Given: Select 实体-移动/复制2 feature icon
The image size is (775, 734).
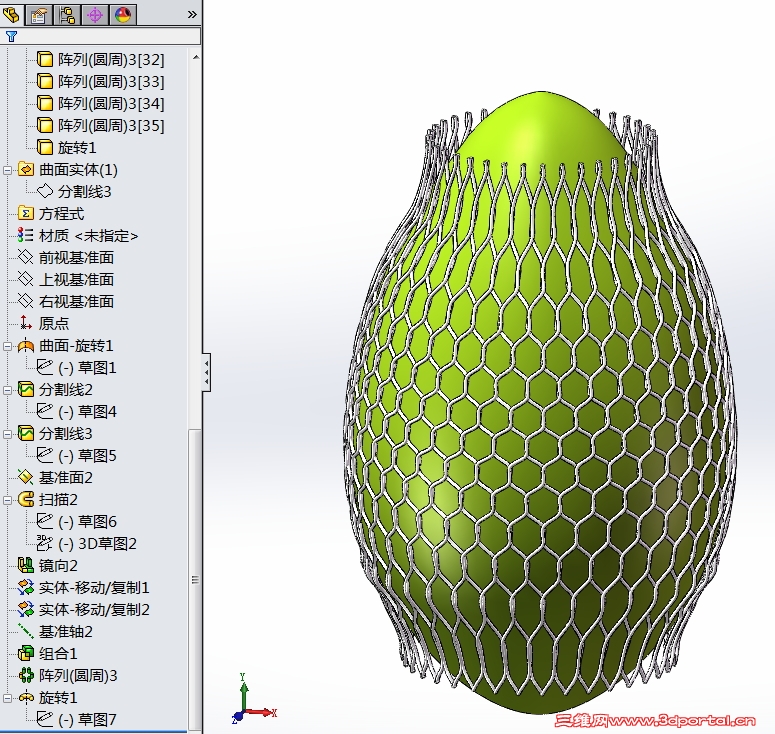Looking at the screenshot, I should click(26, 609).
